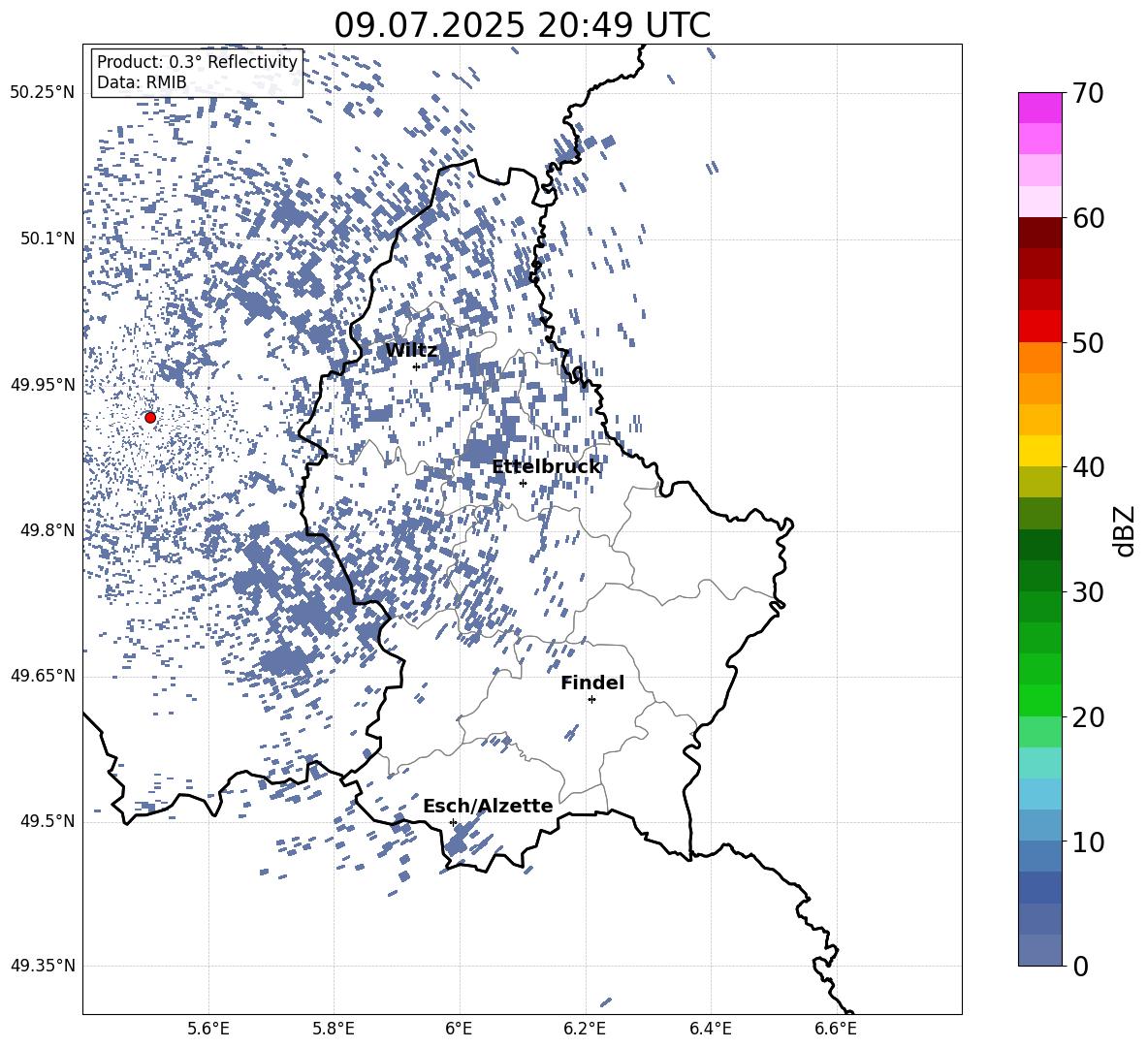Click the 6.2°E longitude label
1148x1048 pixels.
(585, 1029)
